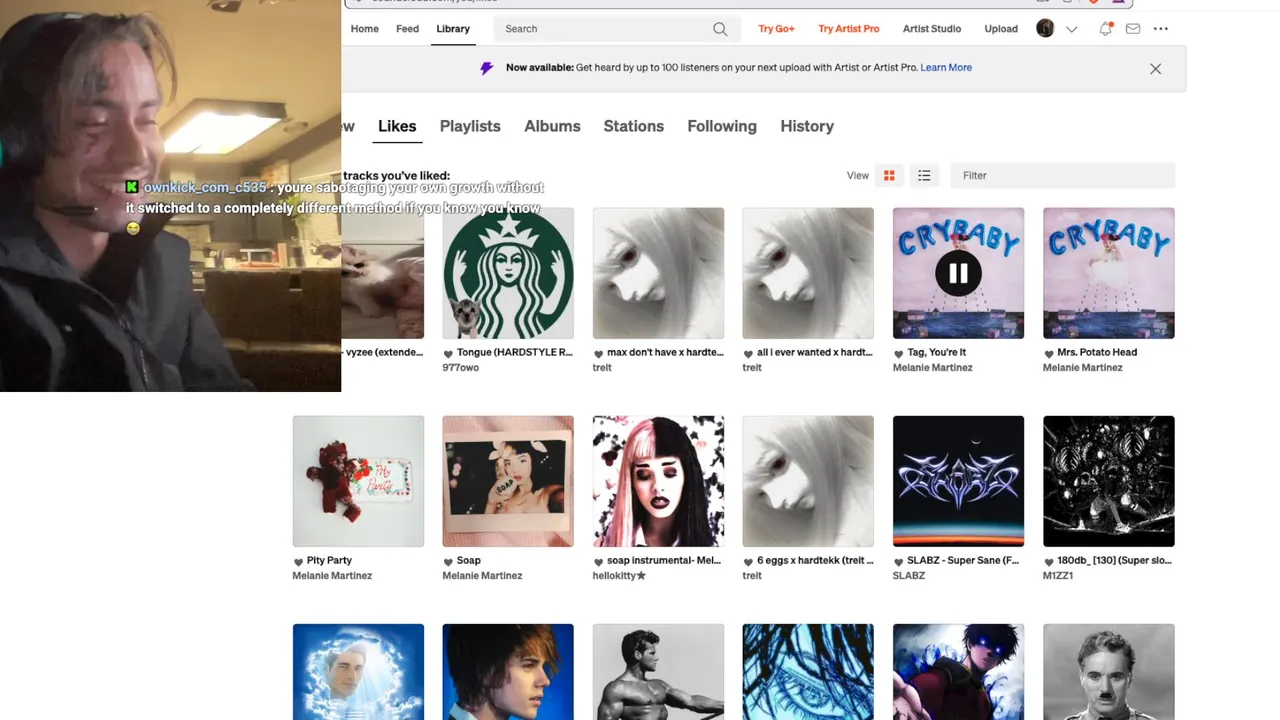Unlike Tag, You're It heart icon

(899, 353)
